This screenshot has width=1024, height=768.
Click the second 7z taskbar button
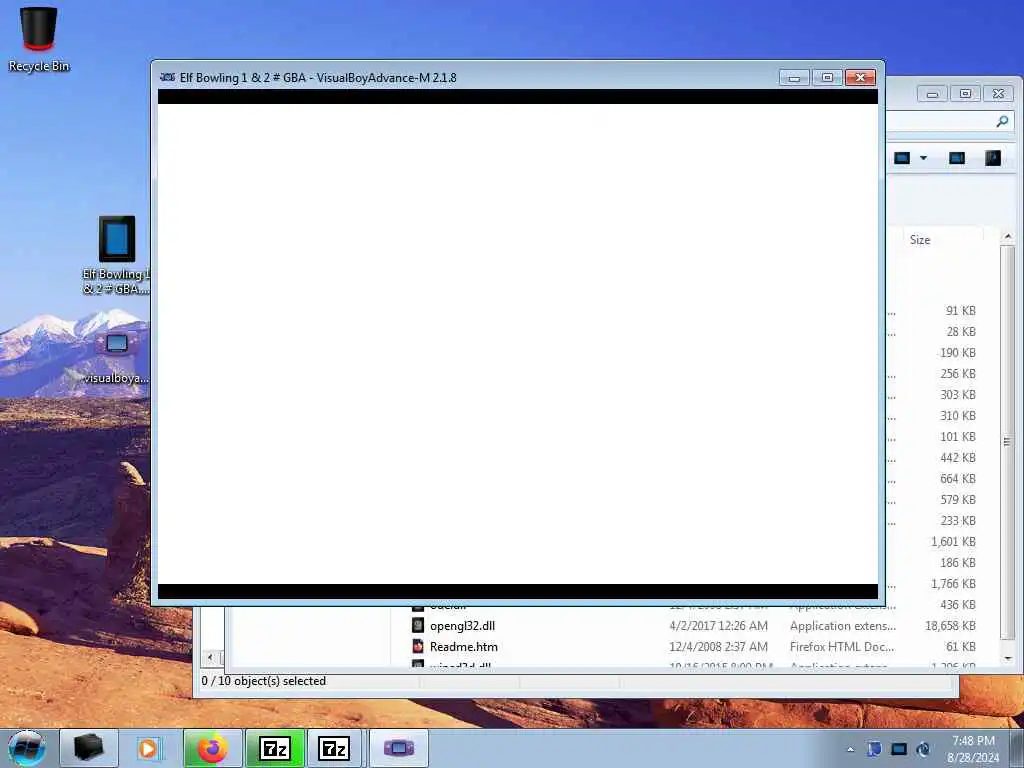(x=334, y=748)
